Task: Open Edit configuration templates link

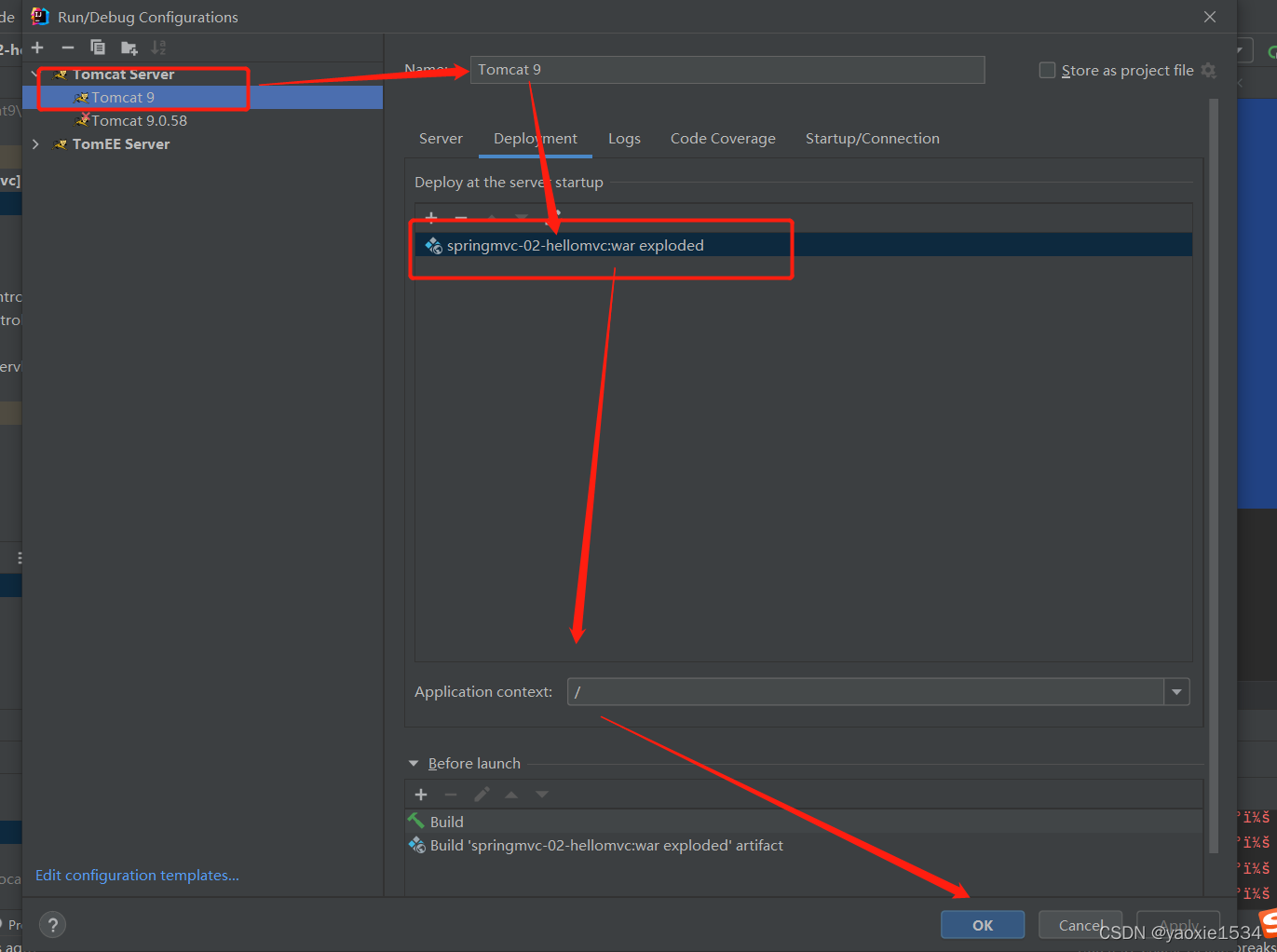Action: 137,876
